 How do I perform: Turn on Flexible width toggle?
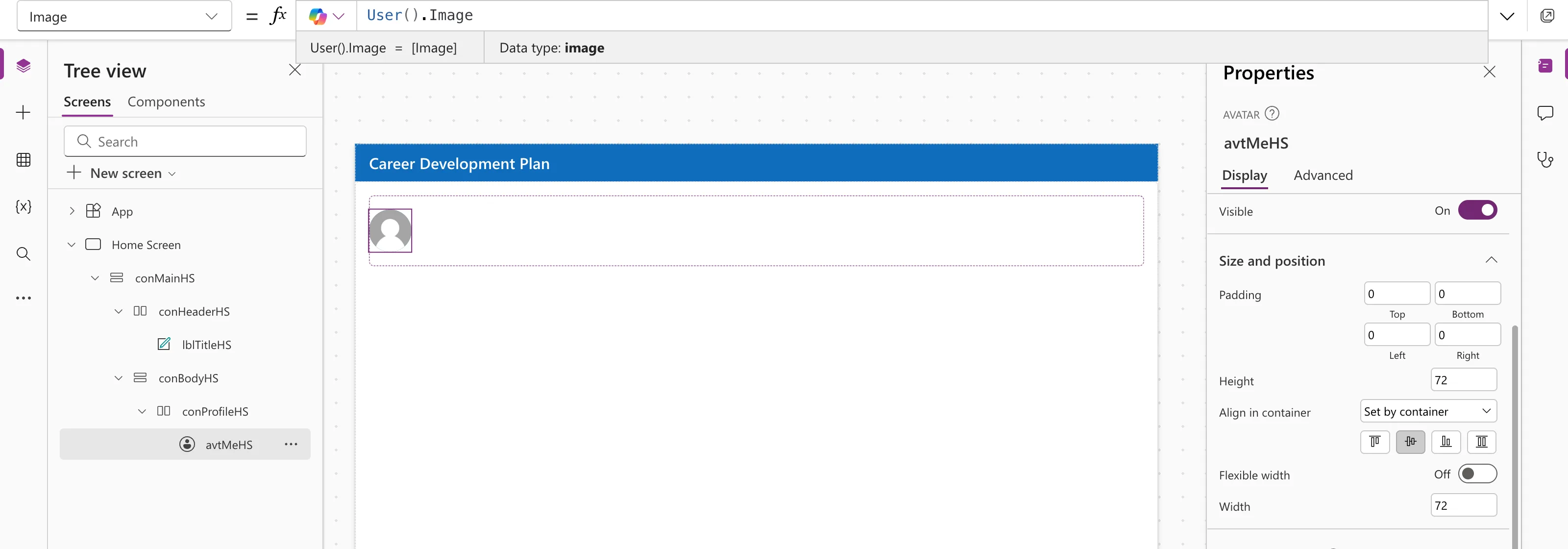pyautogui.click(x=1477, y=474)
